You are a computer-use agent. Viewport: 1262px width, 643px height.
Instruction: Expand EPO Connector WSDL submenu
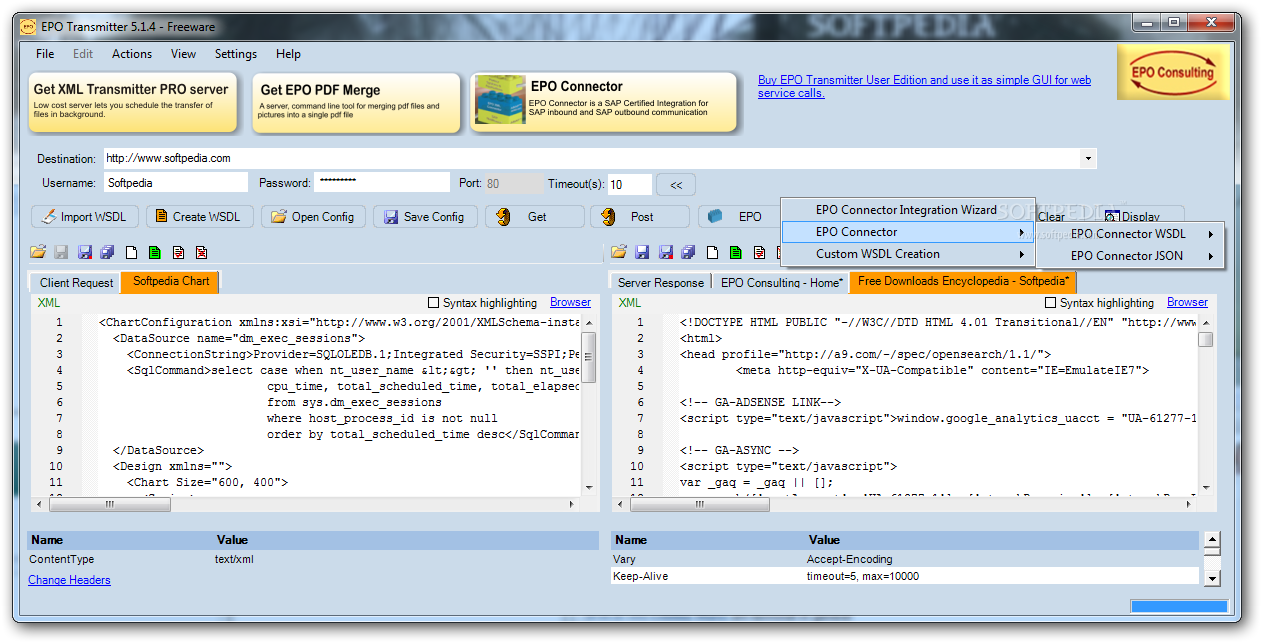[1131, 234]
